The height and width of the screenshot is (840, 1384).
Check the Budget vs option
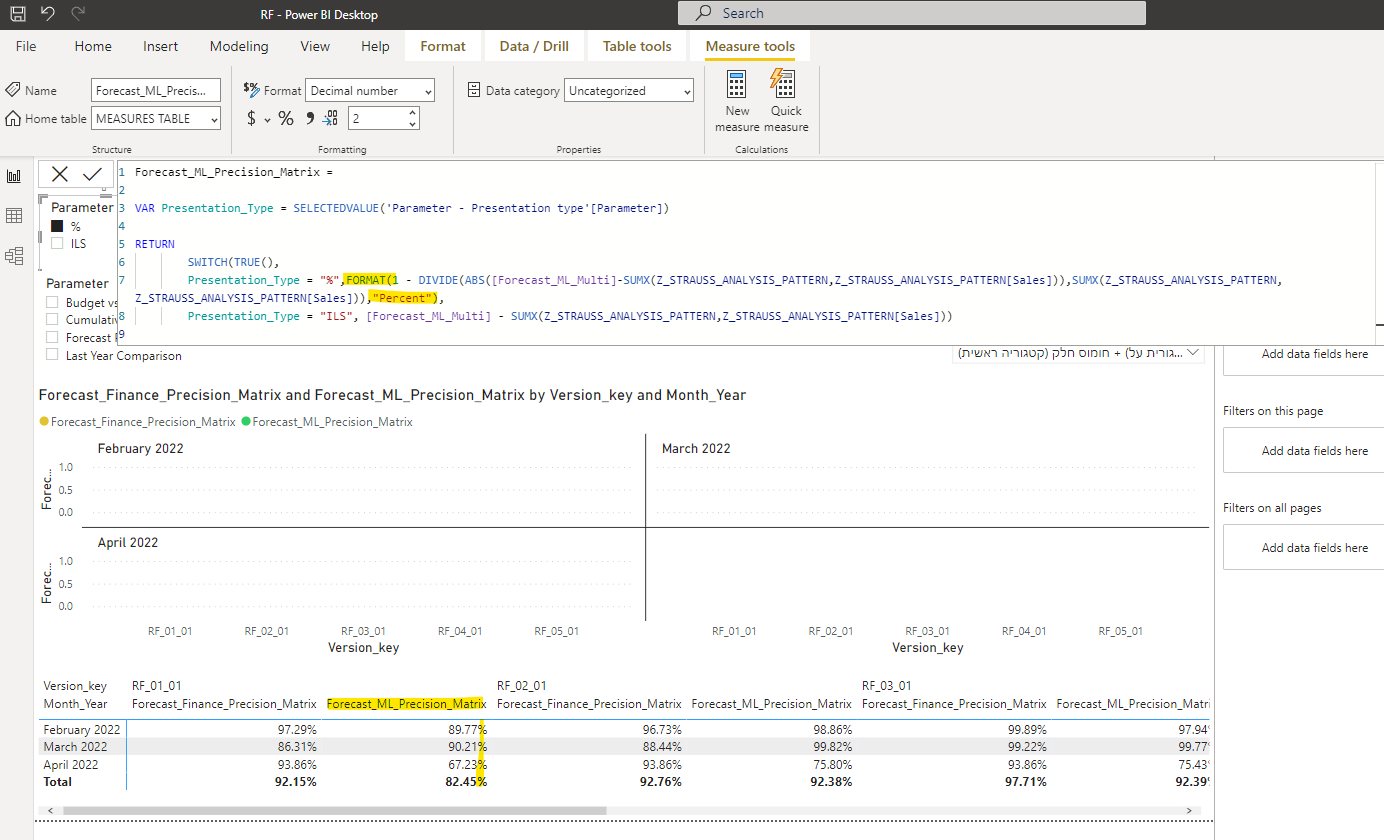pyautogui.click(x=52, y=302)
